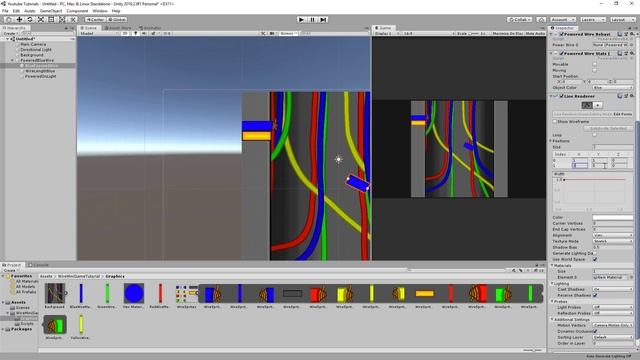Click the Play button
640x360 pixels.
click(301, 20)
